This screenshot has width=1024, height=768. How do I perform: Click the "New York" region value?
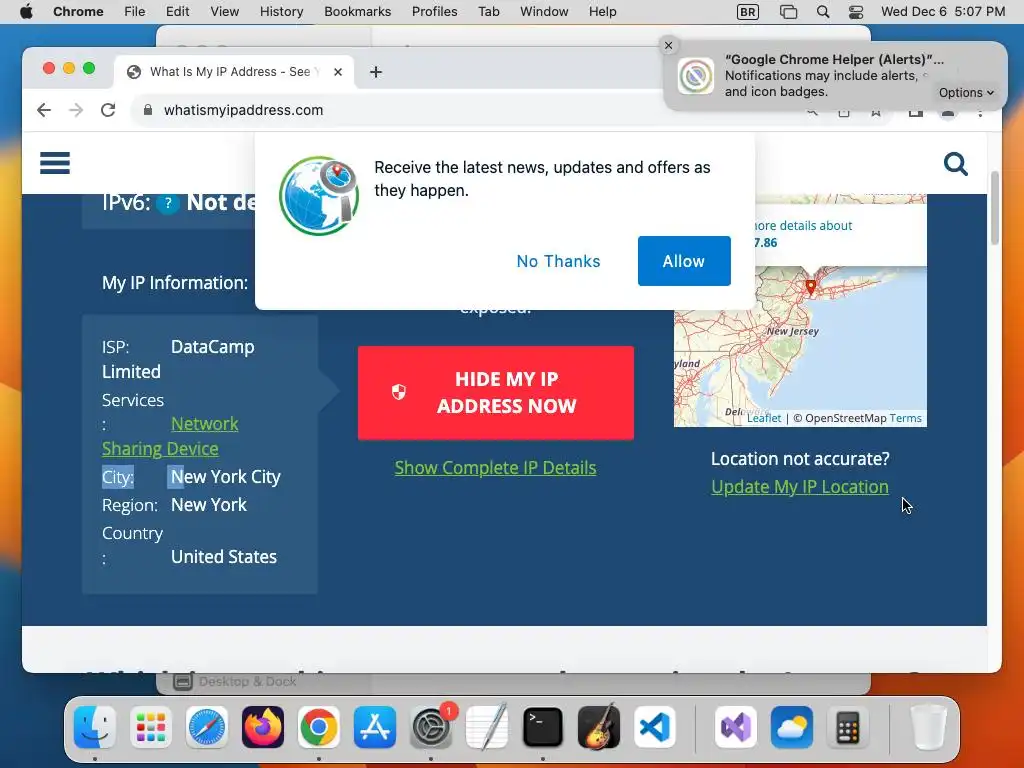coord(208,505)
